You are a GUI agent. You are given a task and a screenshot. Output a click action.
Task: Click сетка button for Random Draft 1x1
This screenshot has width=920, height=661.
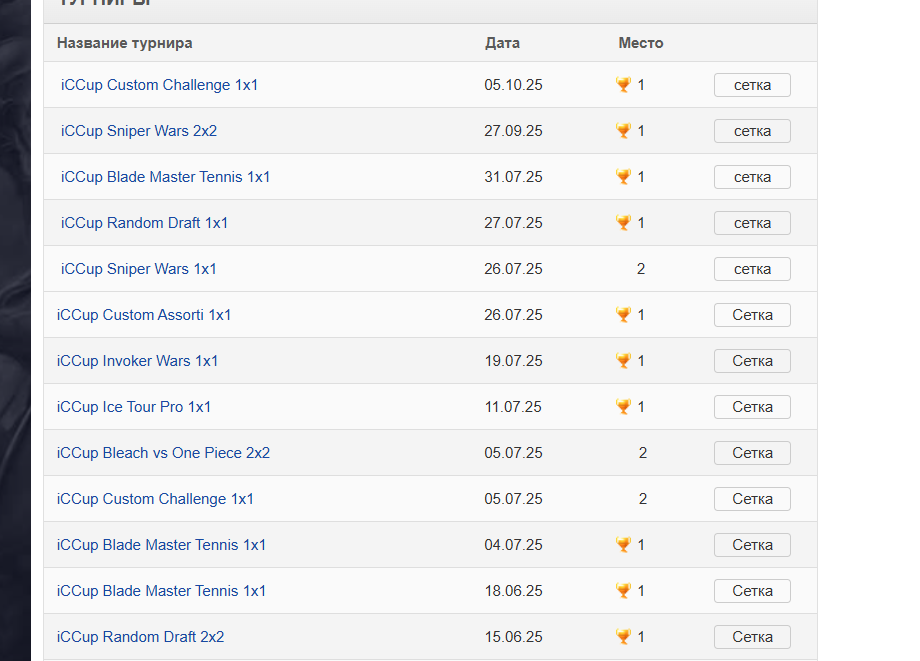tap(752, 223)
